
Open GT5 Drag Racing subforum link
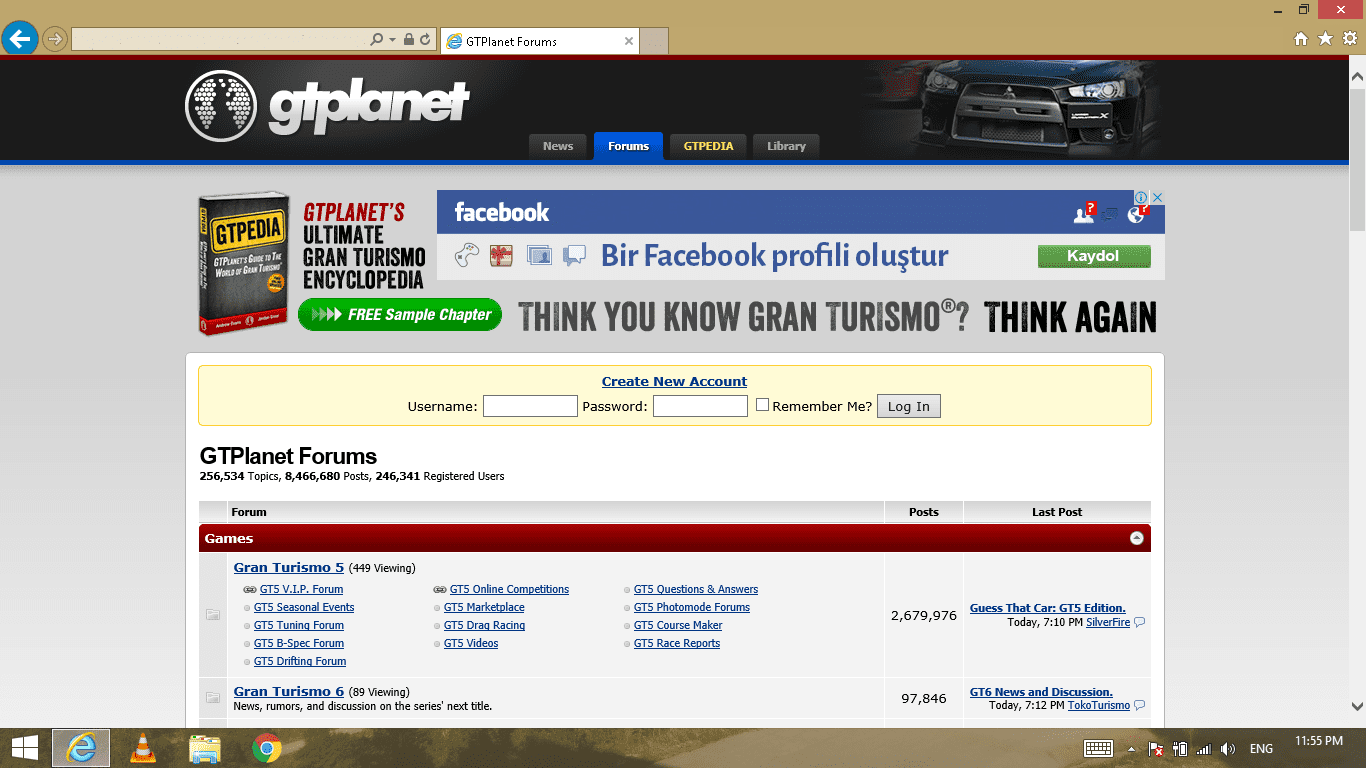(x=484, y=625)
